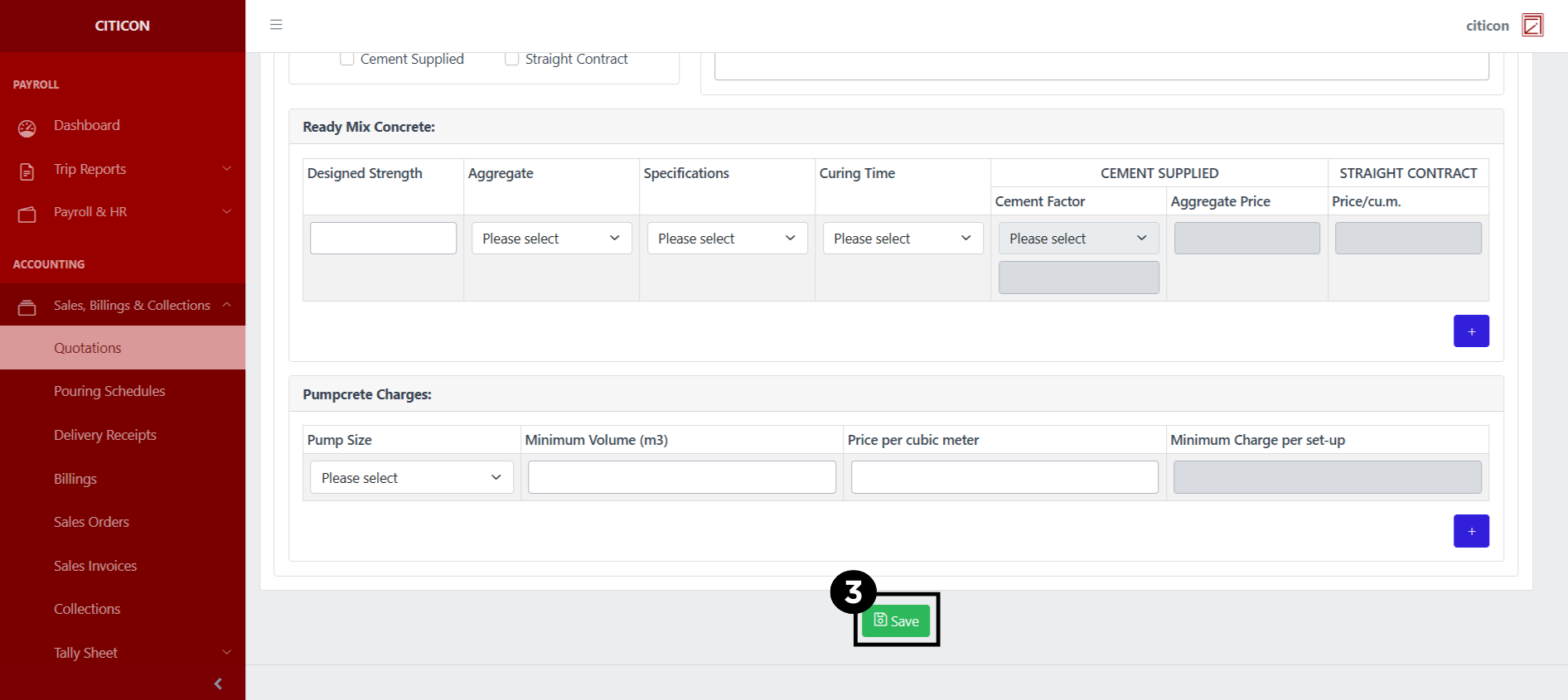Screen dimensions: 1568x700
Task: Add a Ready Mix Concrete row
Action: (x=1470, y=331)
